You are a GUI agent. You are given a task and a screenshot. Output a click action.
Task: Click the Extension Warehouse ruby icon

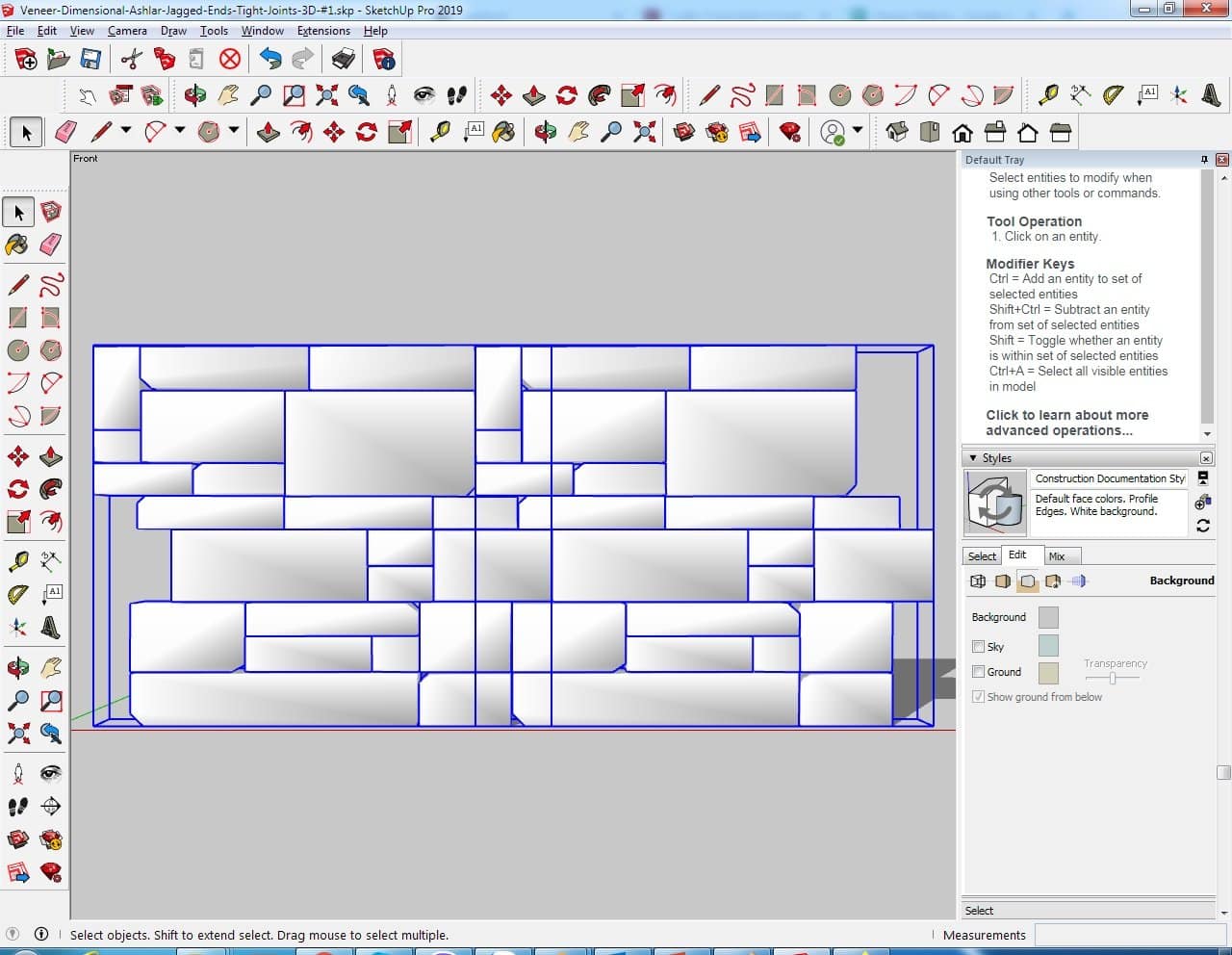(790, 132)
